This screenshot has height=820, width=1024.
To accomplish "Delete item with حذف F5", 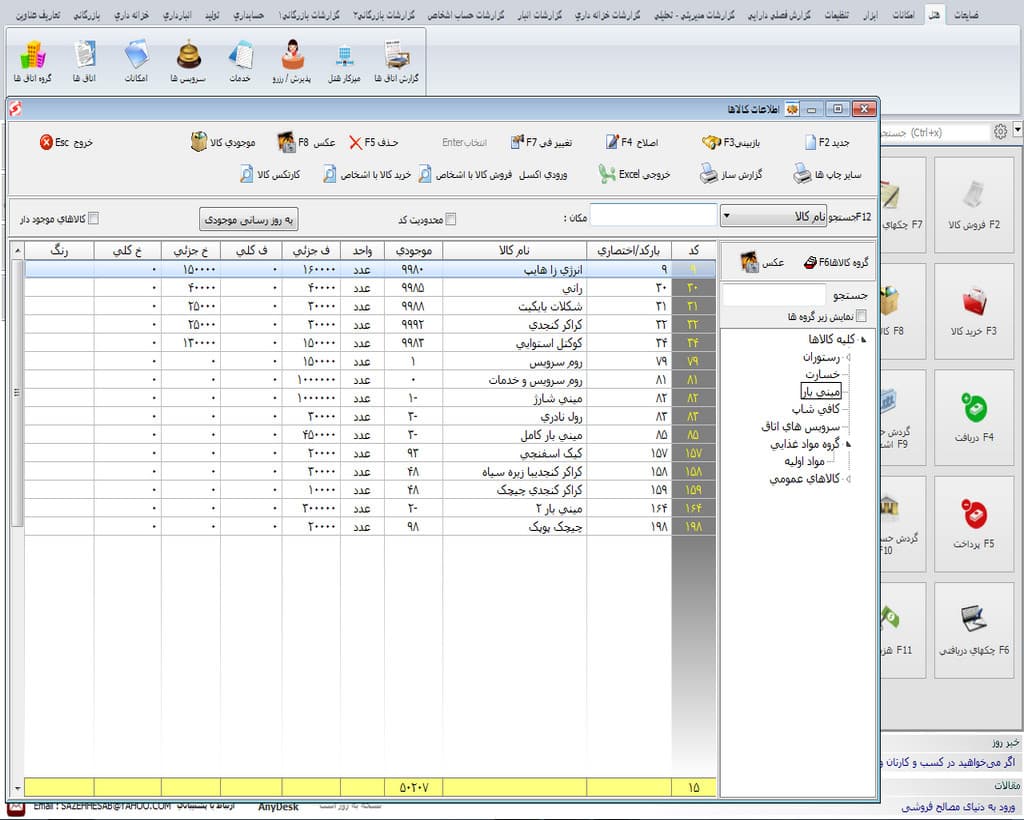I will click(x=374, y=142).
